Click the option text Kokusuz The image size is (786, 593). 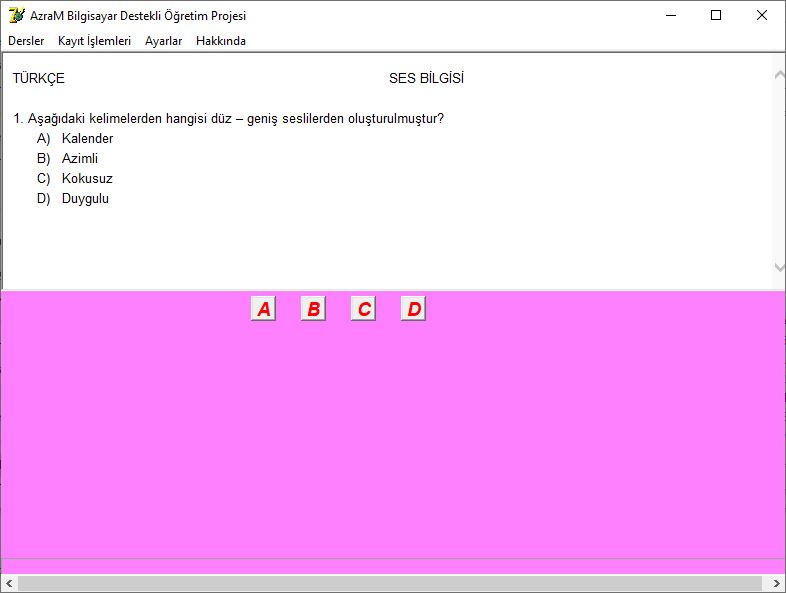(87, 178)
